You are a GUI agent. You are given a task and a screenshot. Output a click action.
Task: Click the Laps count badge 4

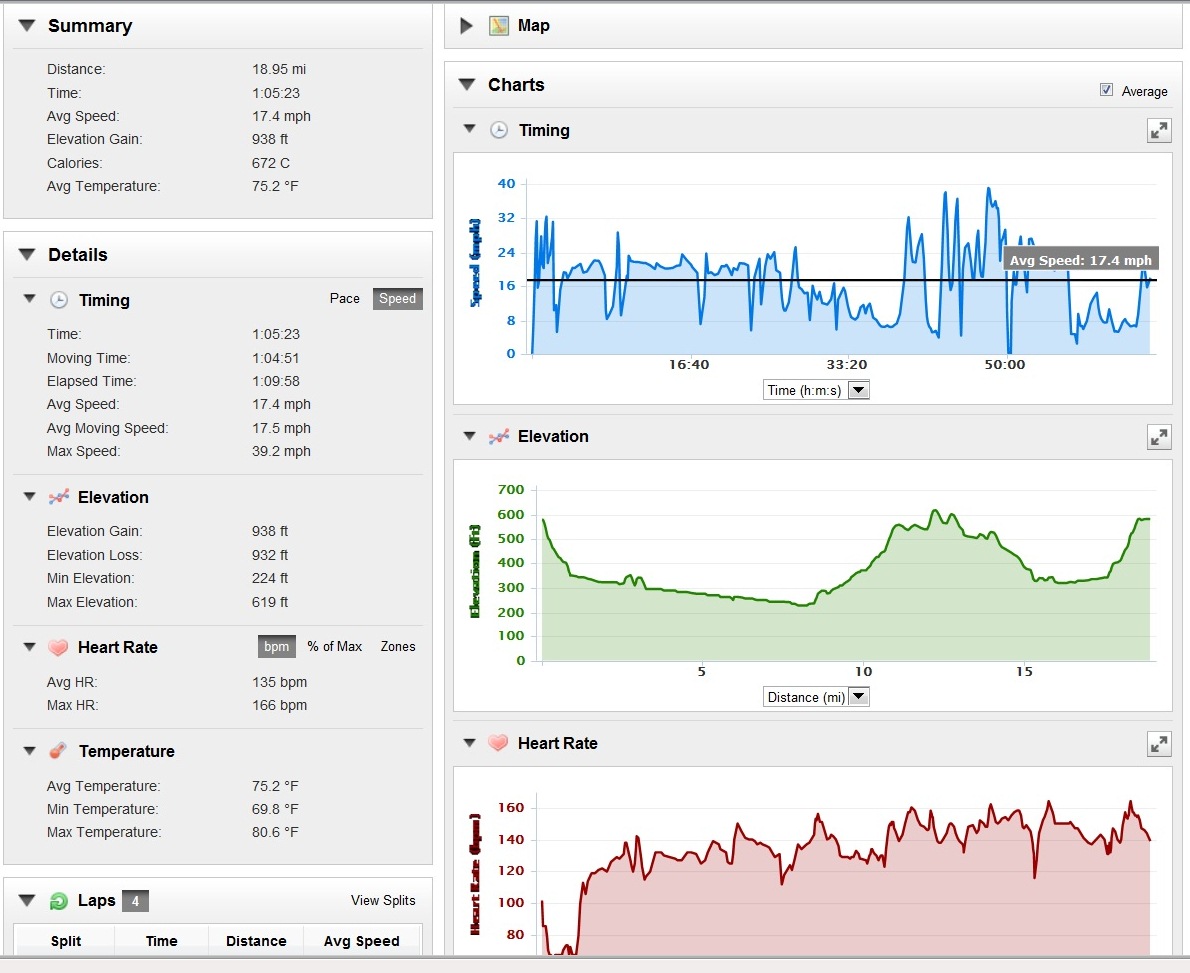(x=135, y=901)
